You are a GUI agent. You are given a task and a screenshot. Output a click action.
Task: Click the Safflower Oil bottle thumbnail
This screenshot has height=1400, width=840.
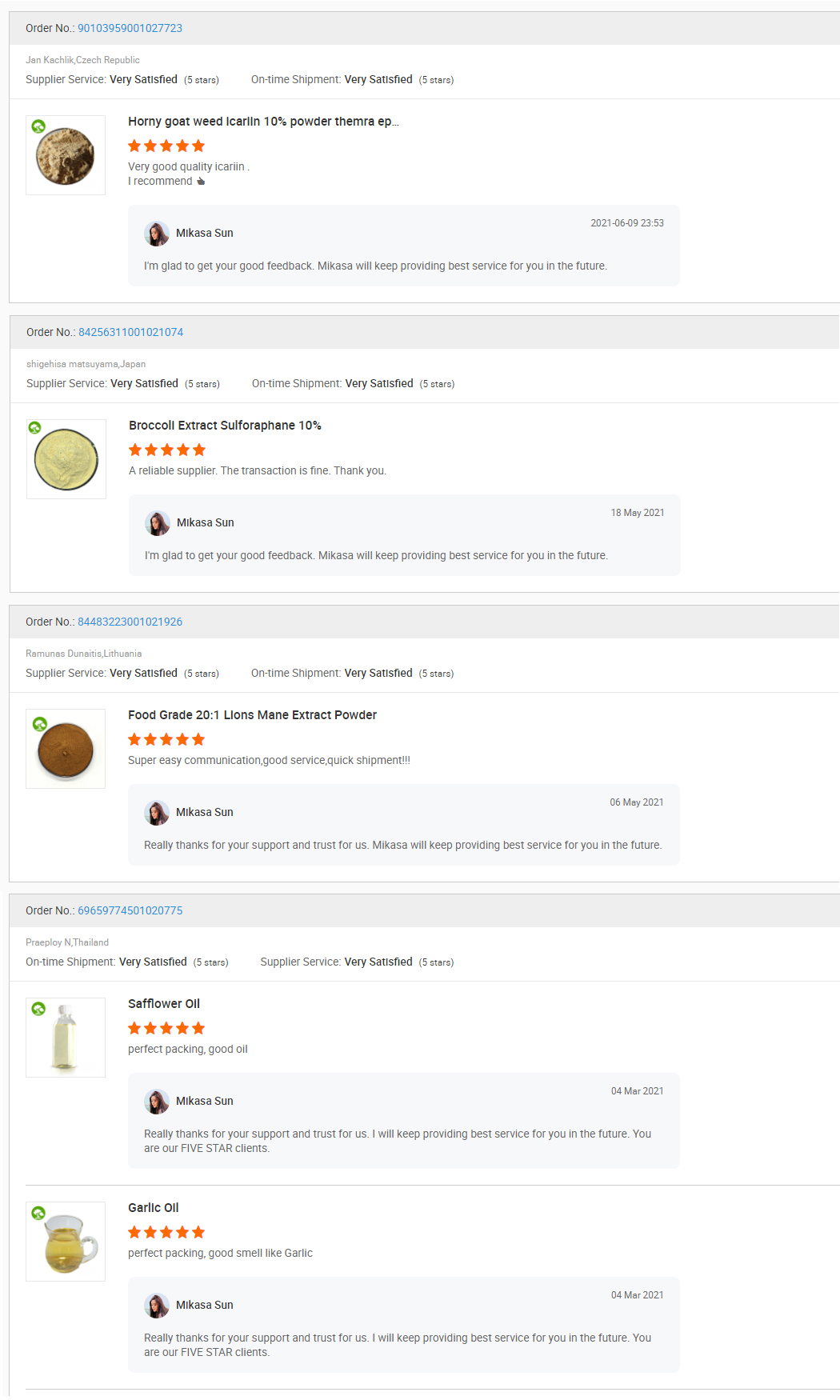pos(66,1038)
